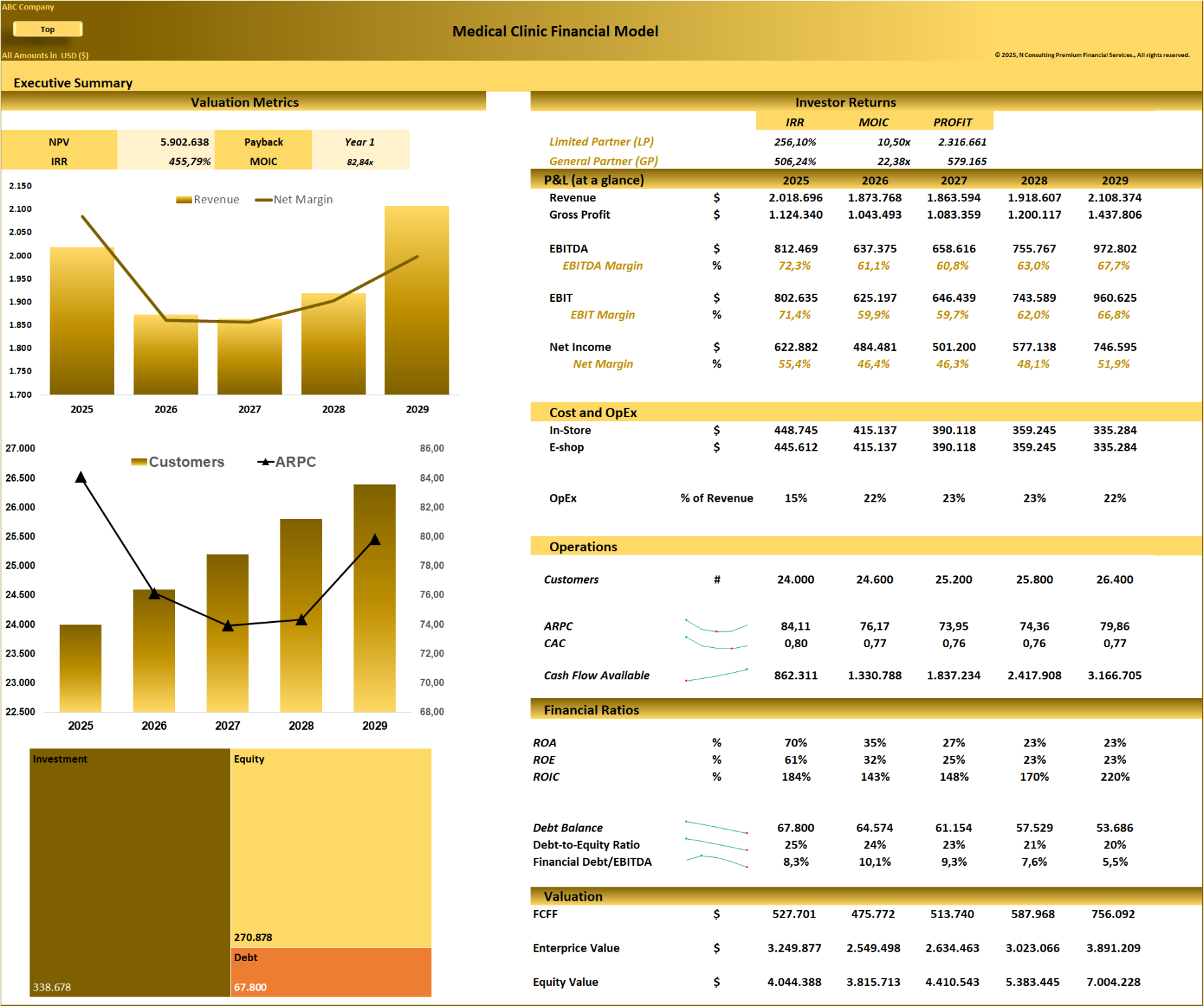Open the Executive Summary tab
The height and width of the screenshot is (1006, 1204).
coord(74,82)
